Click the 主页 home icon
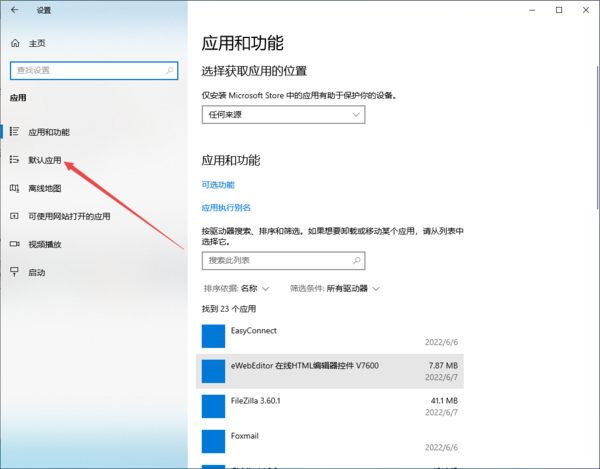The height and width of the screenshot is (469, 600). click(14, 44)
